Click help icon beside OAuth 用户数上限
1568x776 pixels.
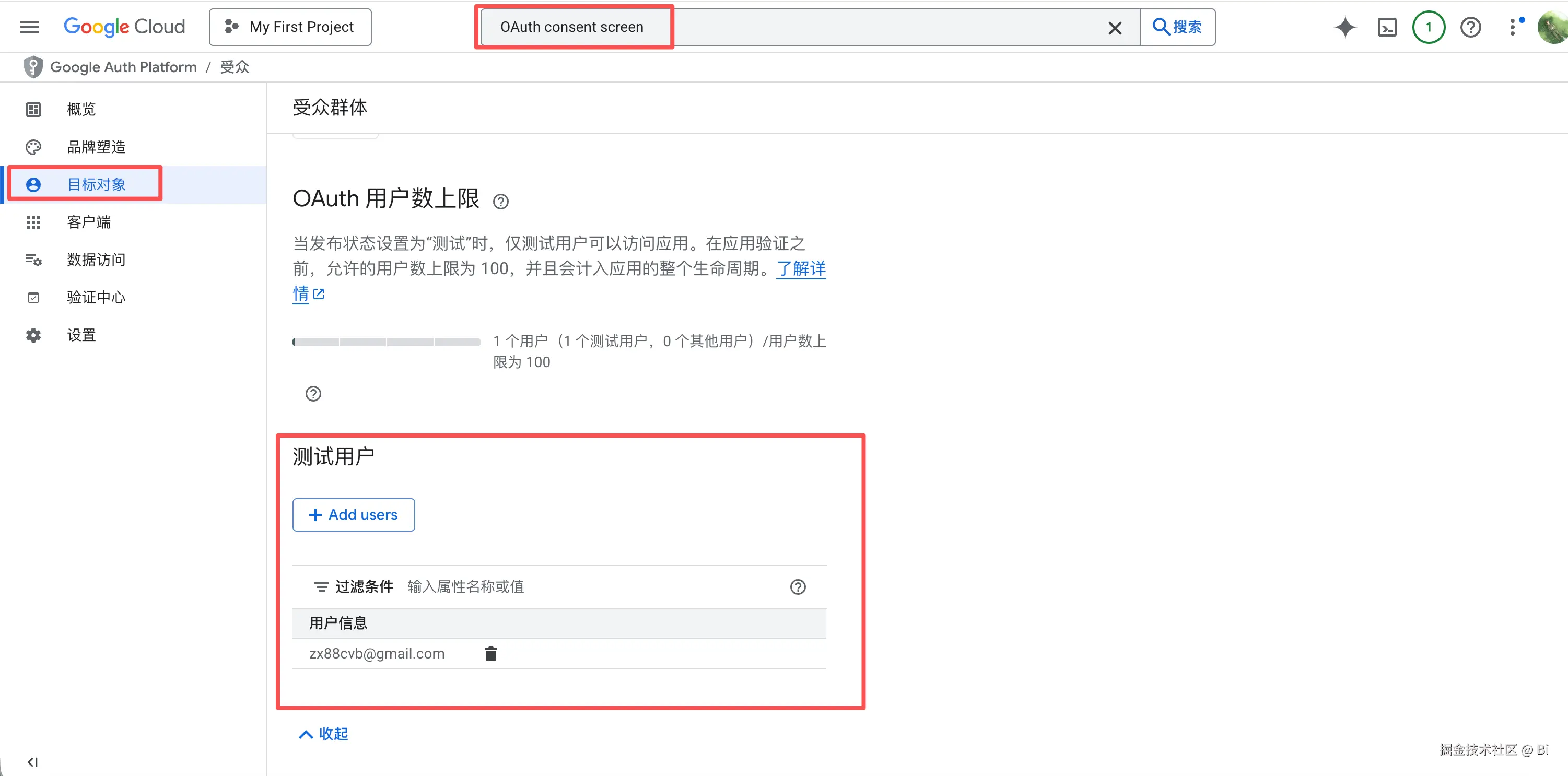click(x=501, y=202)
